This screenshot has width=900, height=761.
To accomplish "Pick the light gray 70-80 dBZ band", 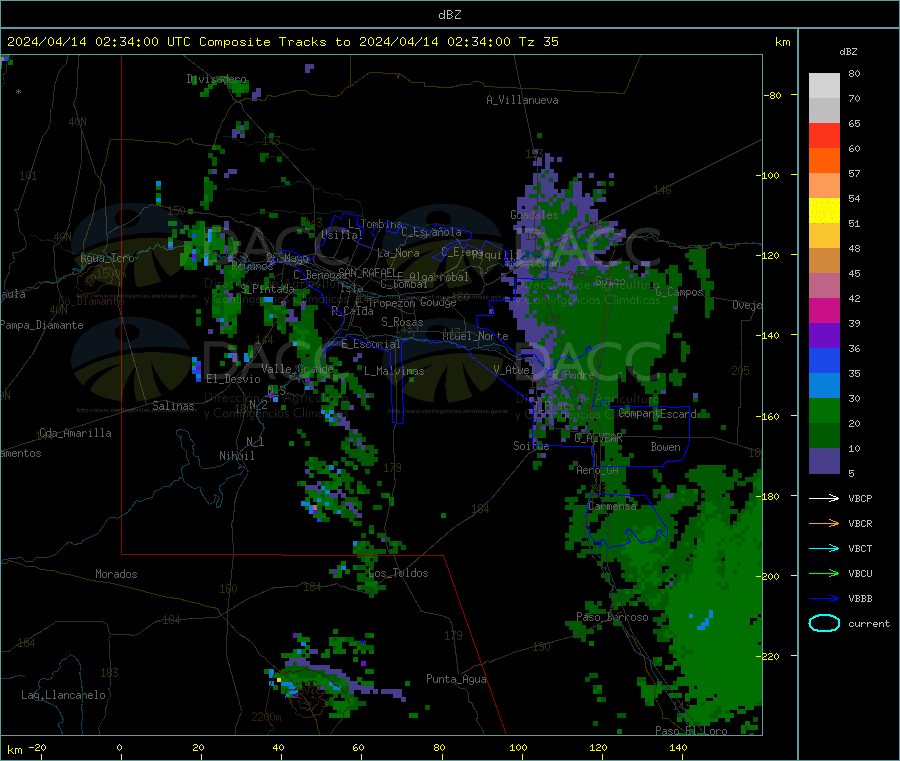I will click(x=824, y=86).
